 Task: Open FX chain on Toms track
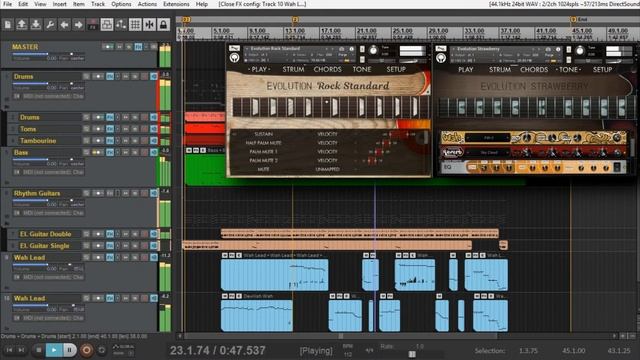[110, 129]
